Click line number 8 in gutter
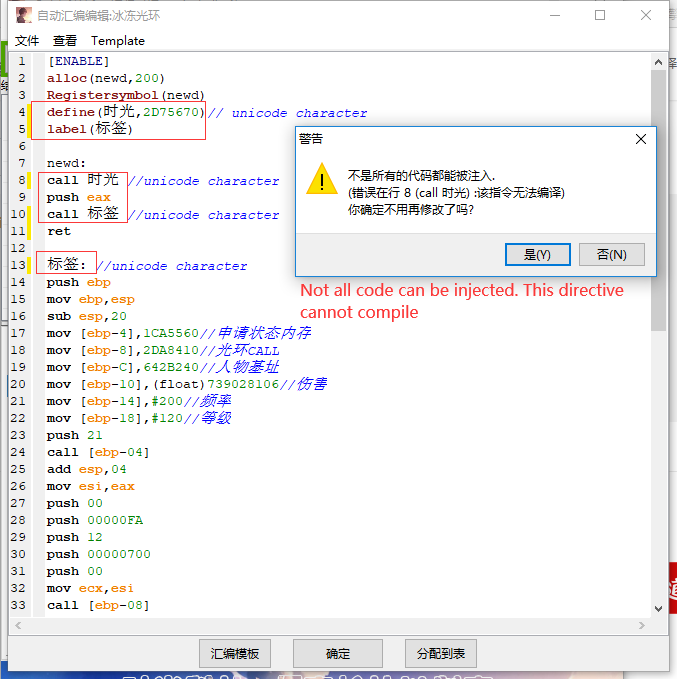The height and width of the screenshot is (679, 677). tap(22, 180)
